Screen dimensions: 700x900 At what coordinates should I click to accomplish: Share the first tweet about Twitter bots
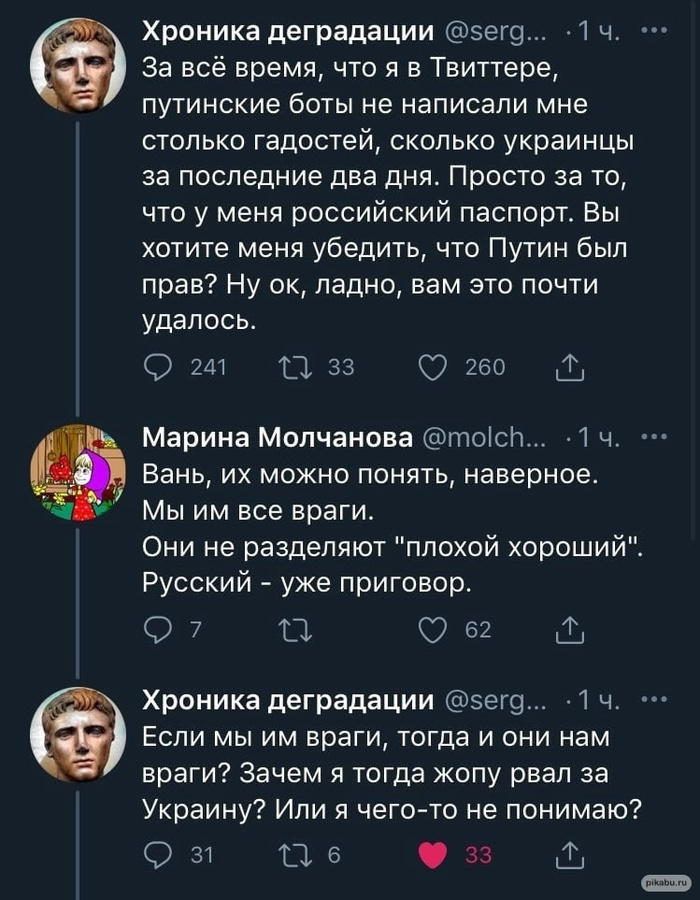(568, 368)
